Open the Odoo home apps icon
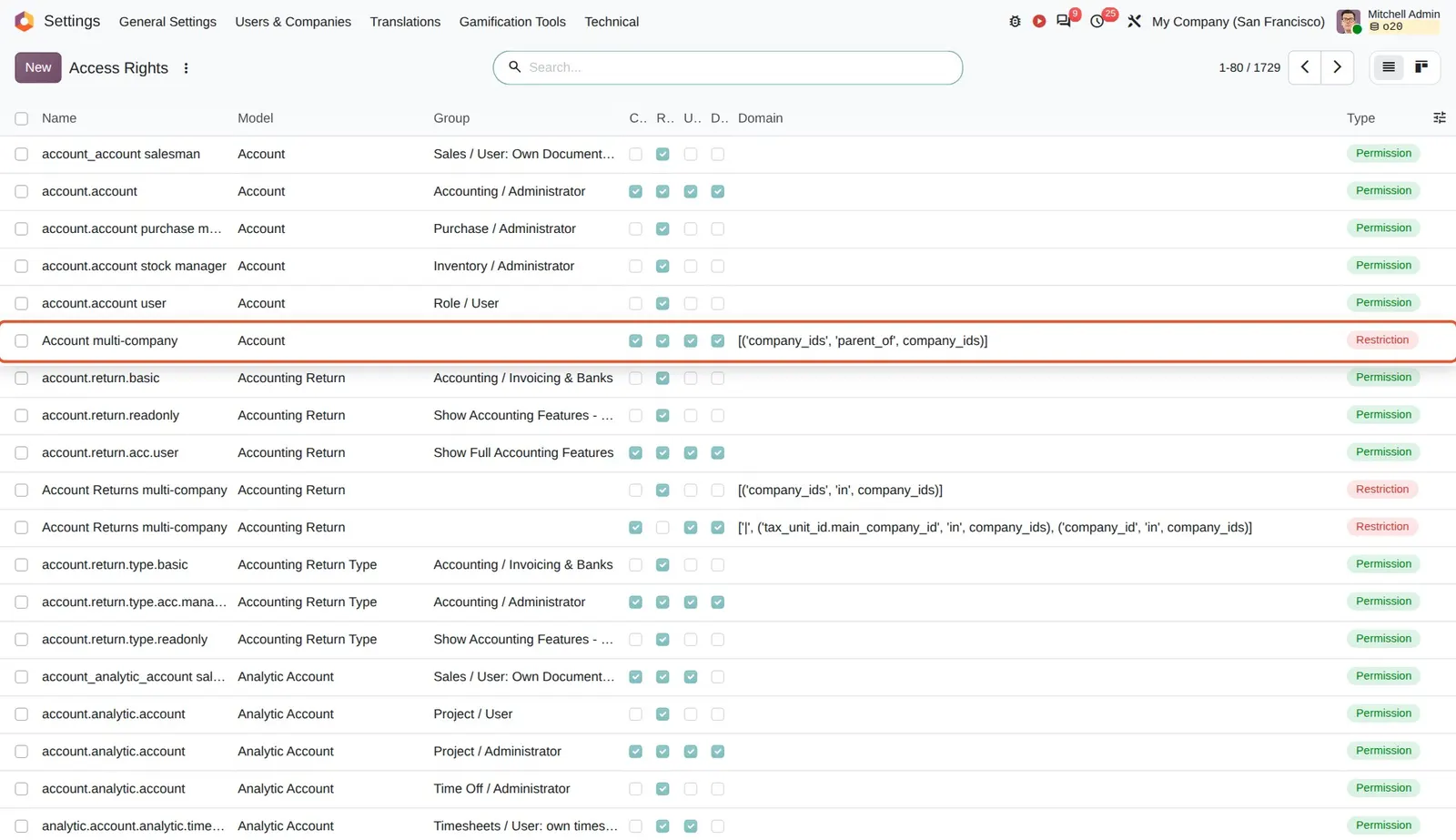 point(25,21)
